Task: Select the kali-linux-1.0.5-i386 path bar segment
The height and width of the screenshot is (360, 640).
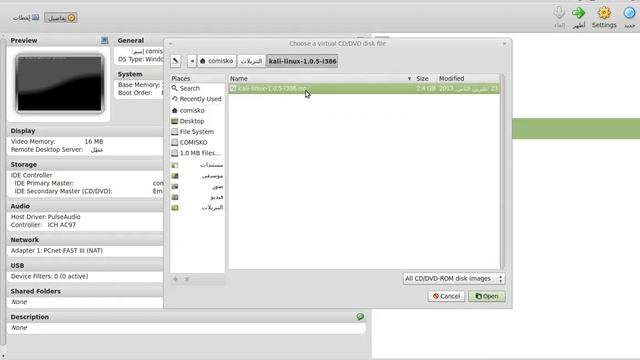Action: pyautogui.click(x=302, y=61)
